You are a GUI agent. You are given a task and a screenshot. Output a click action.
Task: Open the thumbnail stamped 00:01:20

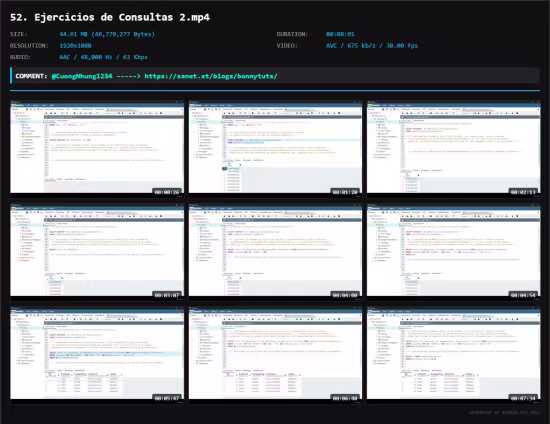[x=275, y=148]
